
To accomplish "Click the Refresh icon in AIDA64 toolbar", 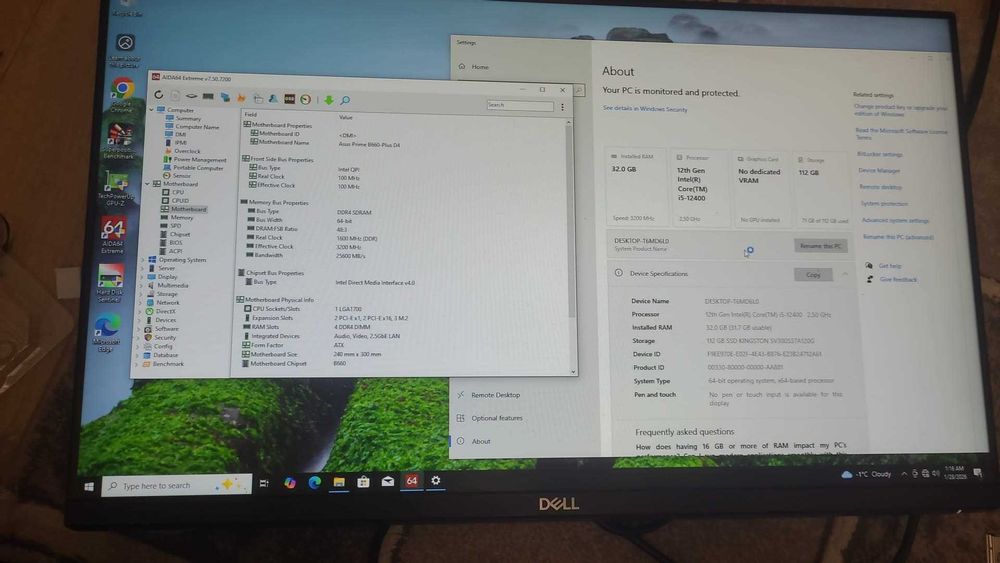I will point(159,95).
